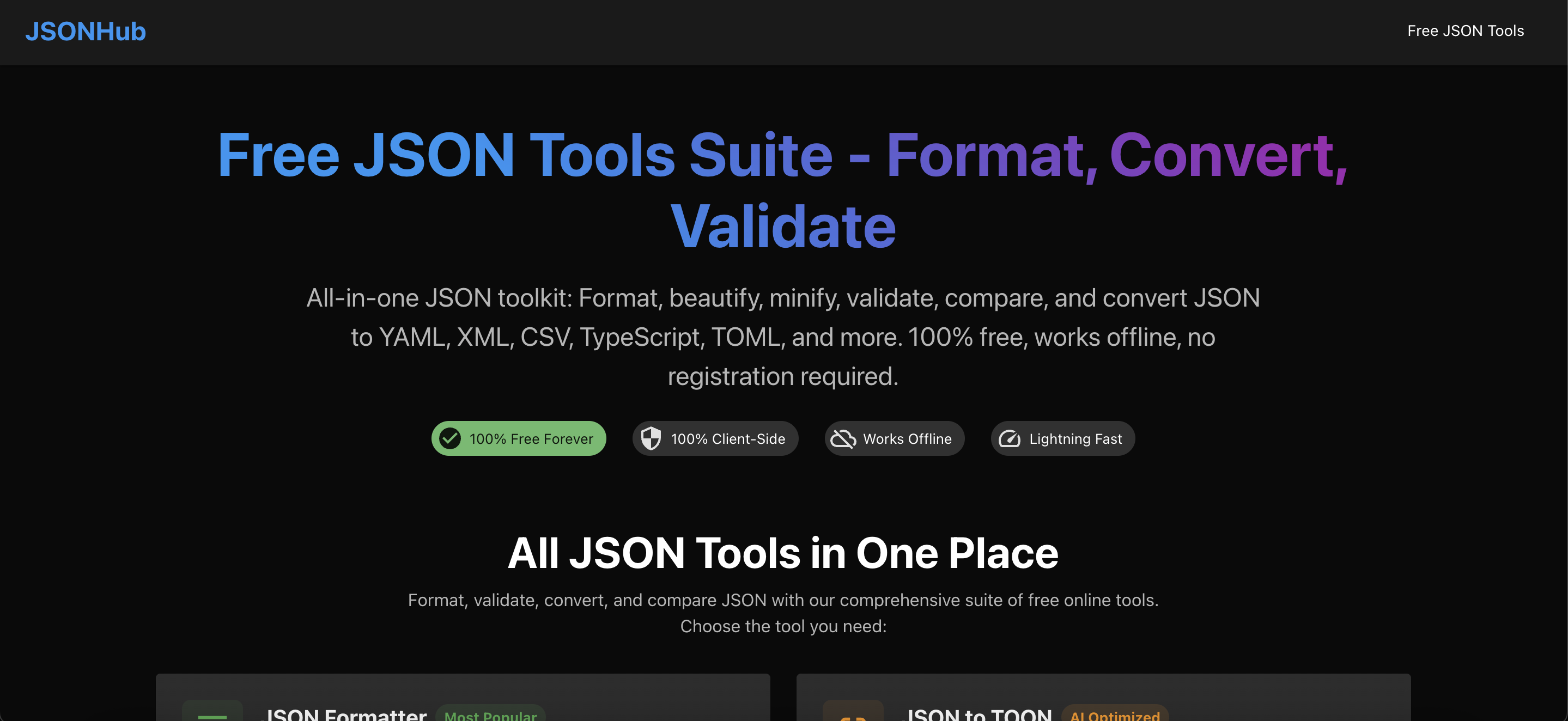Click the shield icon beside 100% Client-Side
The height and width of the screenshot is (721, 1568).
click(651, 438)
